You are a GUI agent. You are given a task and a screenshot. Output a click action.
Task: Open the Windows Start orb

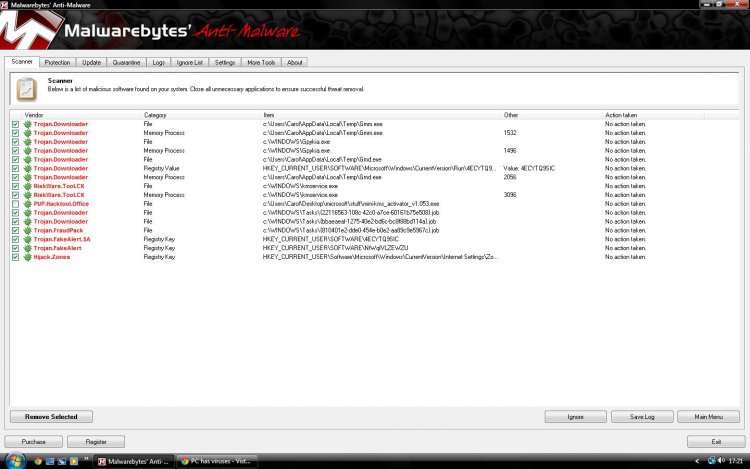(15, 461)
